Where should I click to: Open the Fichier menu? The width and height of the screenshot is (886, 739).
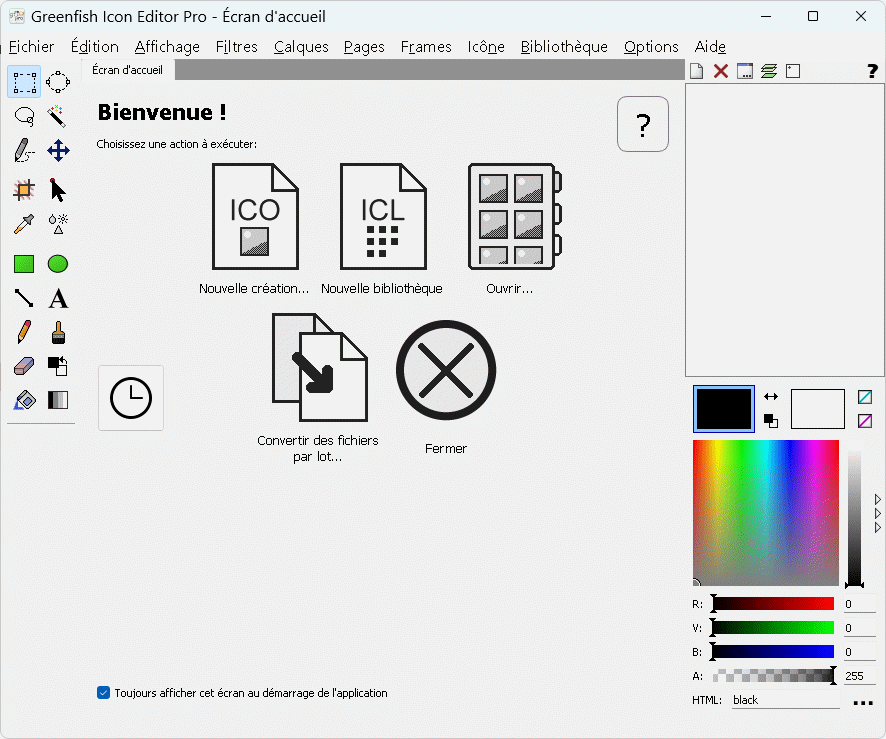click(x=32, y=46)
